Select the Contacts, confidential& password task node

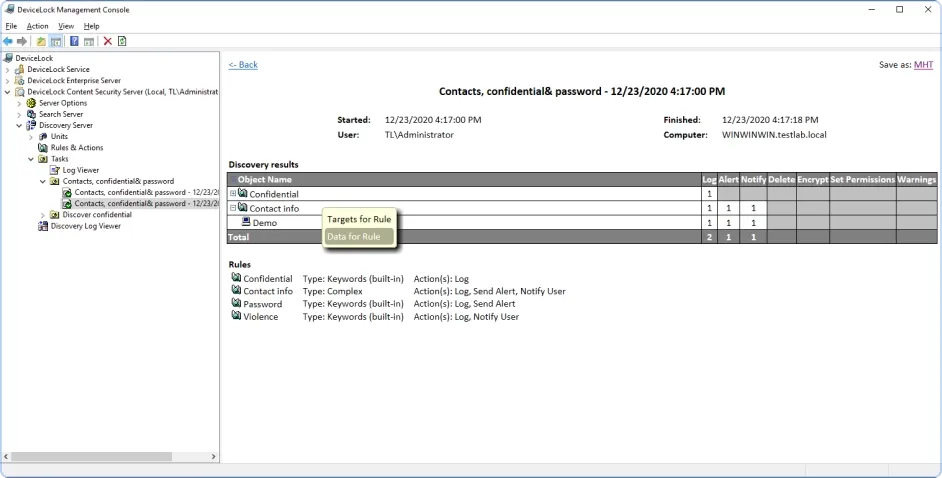(x=118, y=181)
